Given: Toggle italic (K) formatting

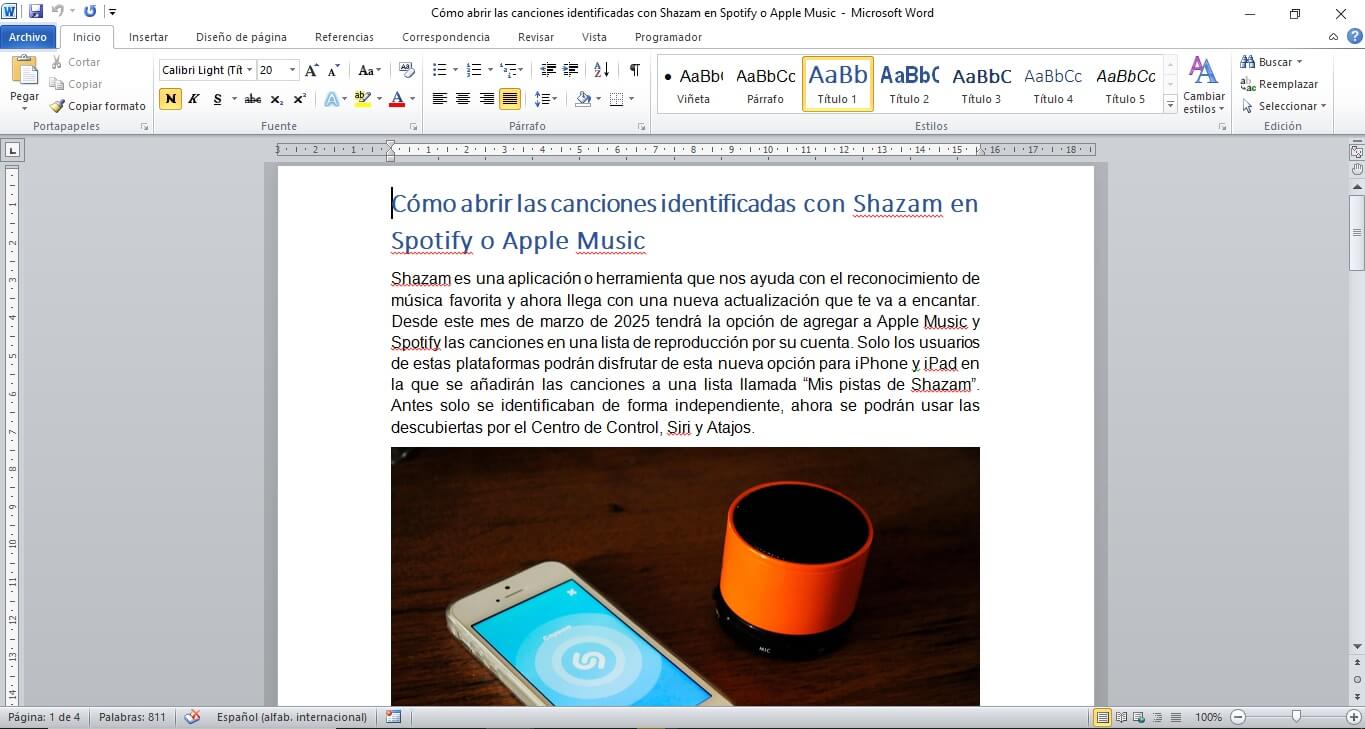Looking at the screenshot, I should [194, 99].
